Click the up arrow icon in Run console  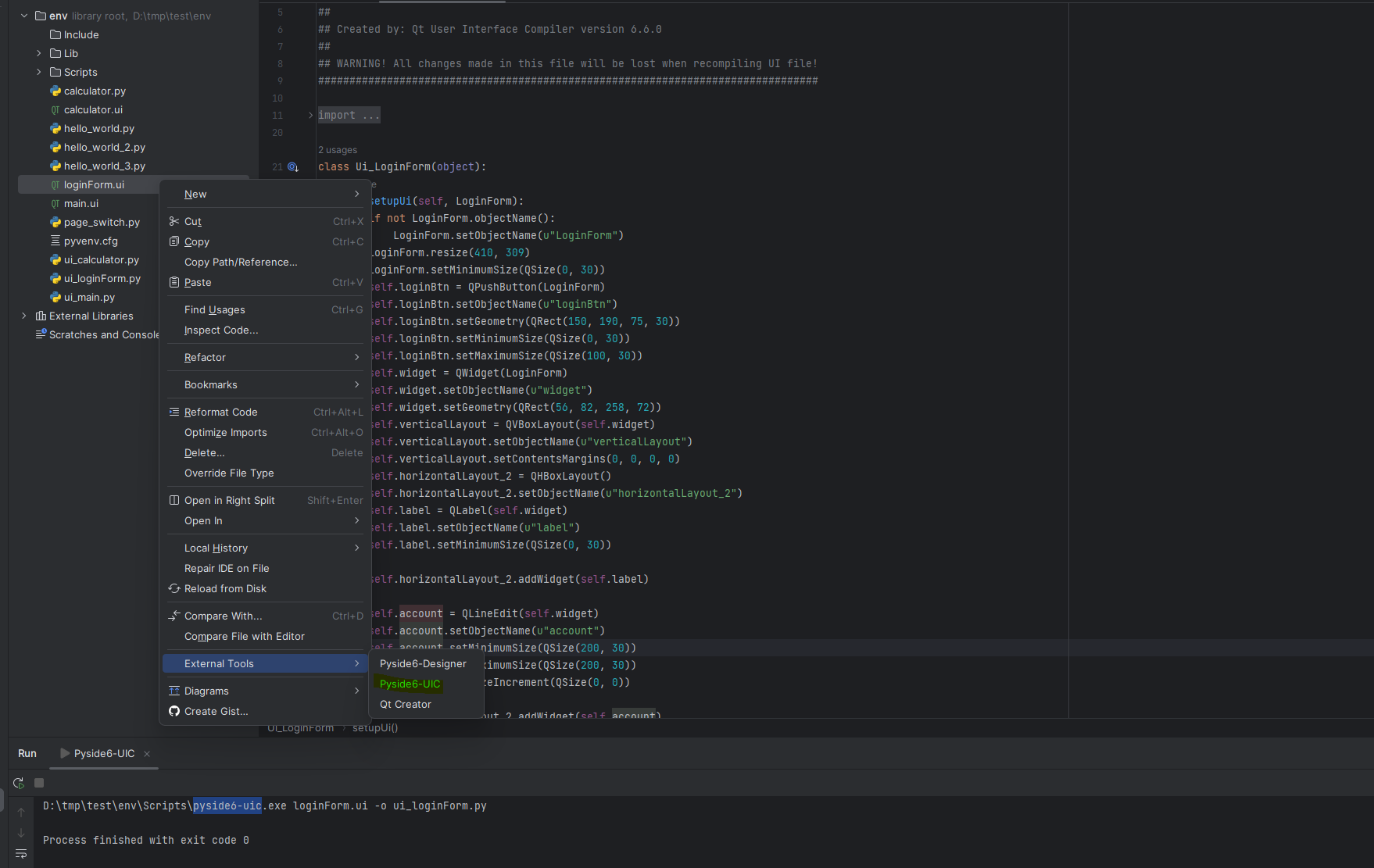21,813
